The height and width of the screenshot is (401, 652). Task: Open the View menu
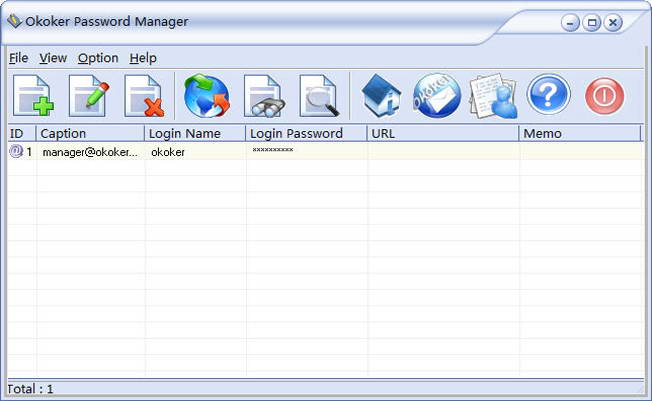pos(53,58)
